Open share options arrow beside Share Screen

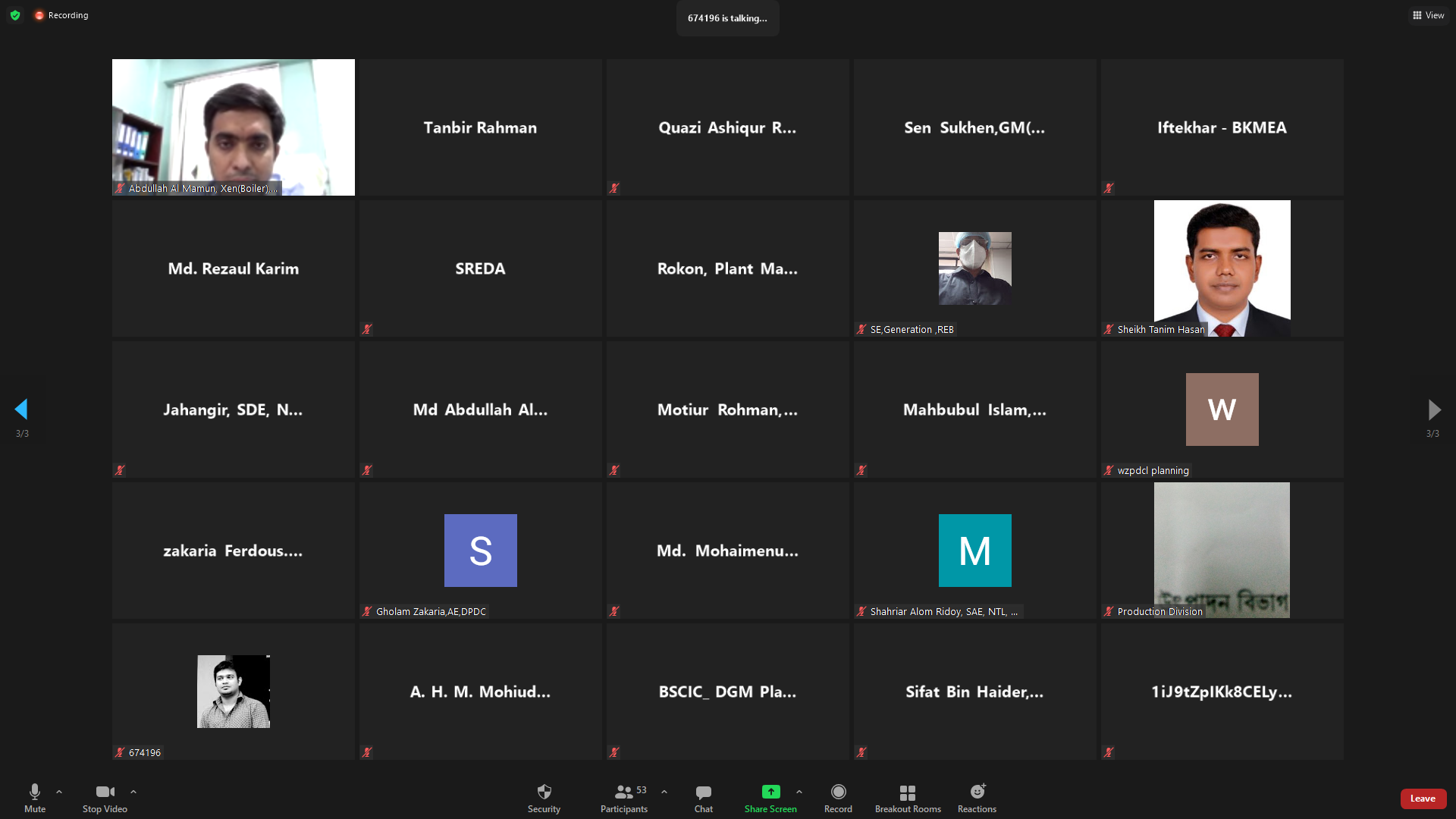coord(799,792)
